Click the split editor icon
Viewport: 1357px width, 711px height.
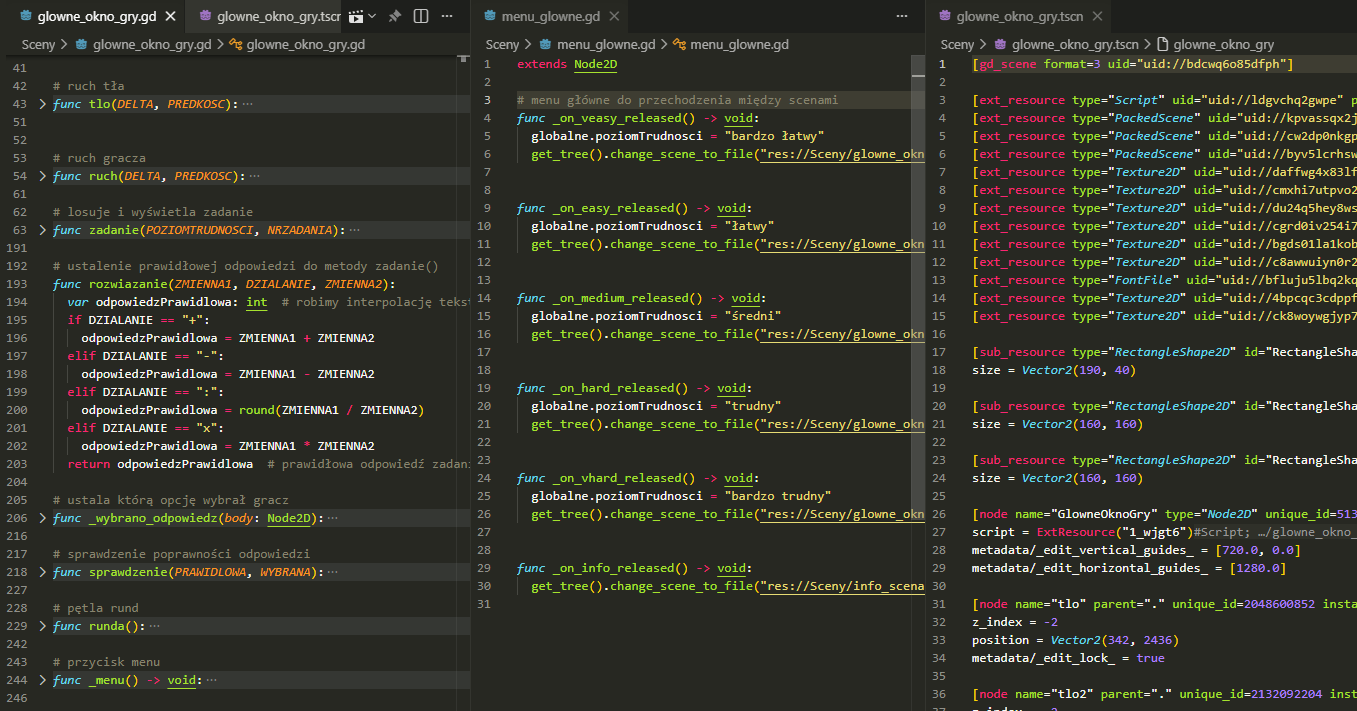click(x=421, y=17)
